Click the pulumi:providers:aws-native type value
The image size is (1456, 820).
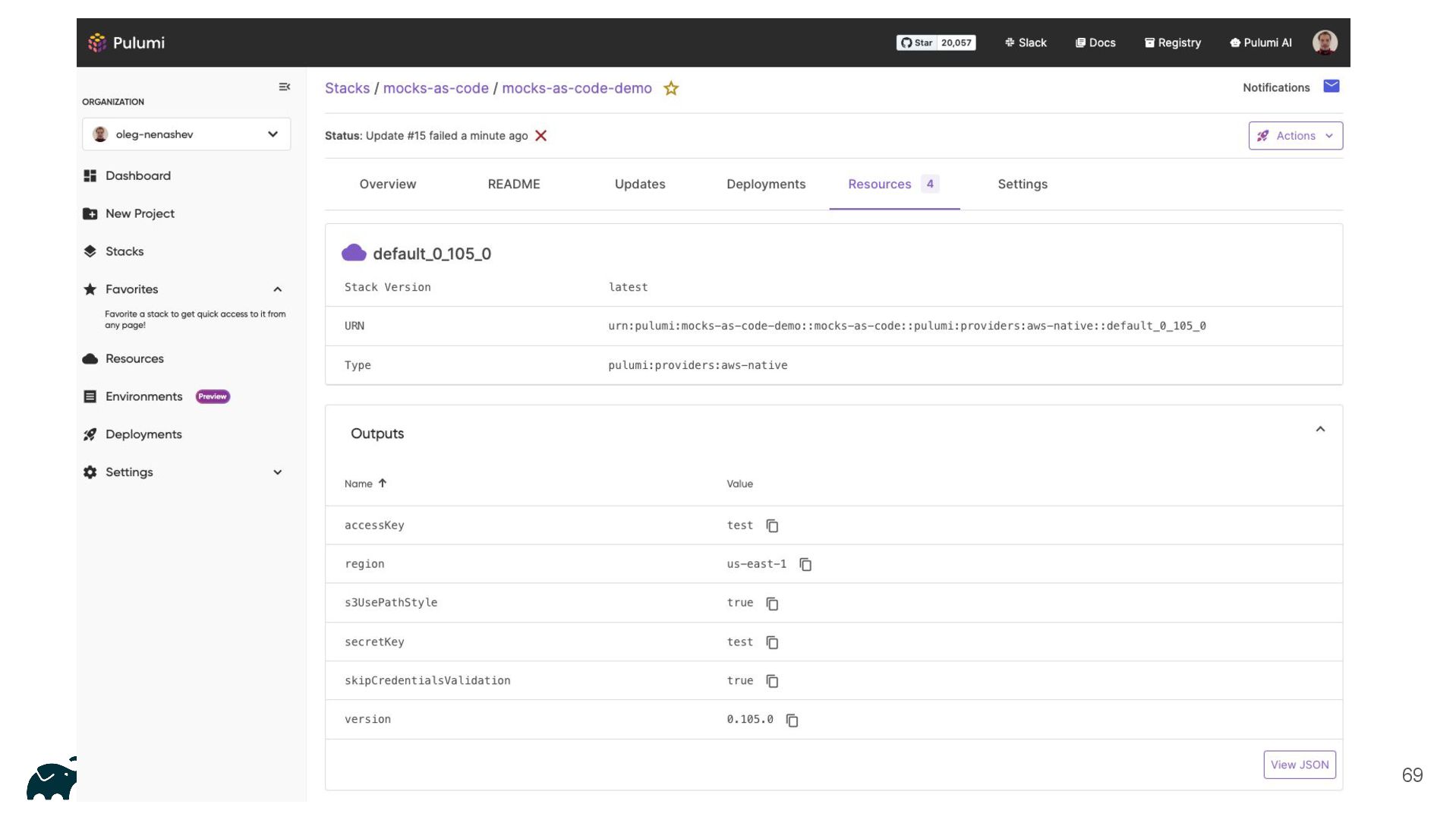pyautogui.click(x=698, y=365)
